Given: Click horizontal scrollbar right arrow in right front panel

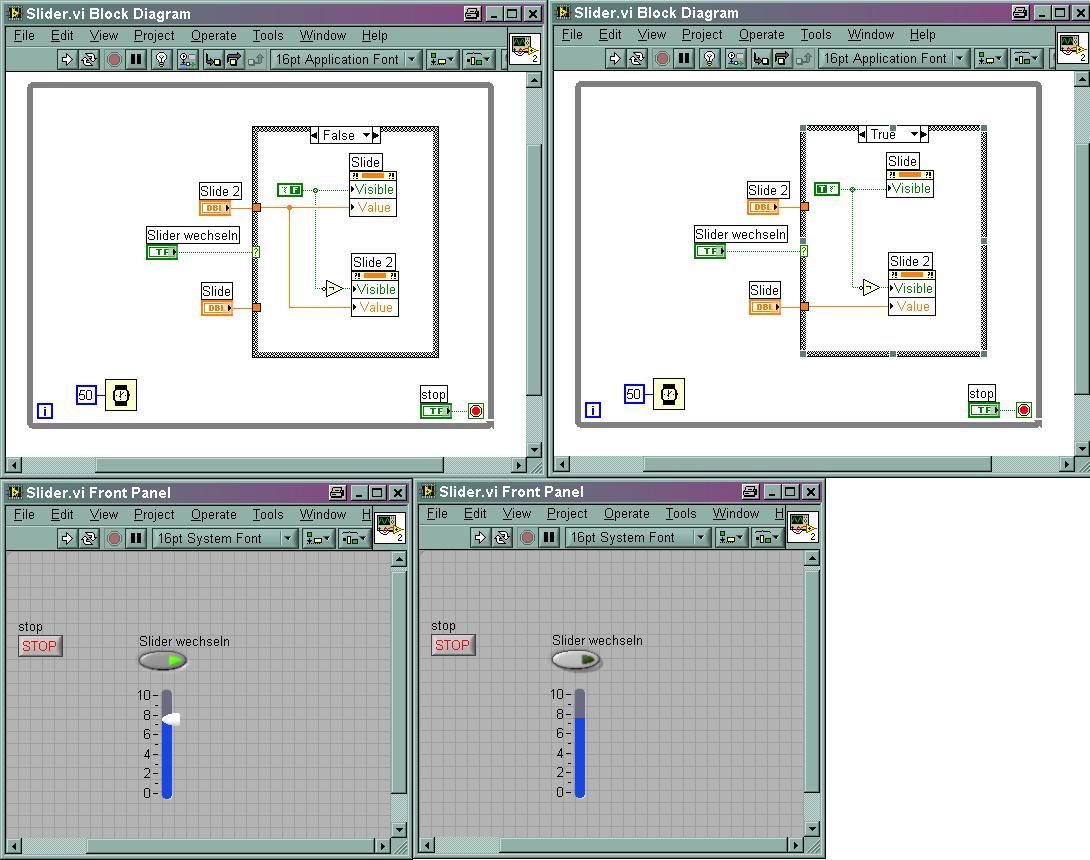Looking at the screenshot, I should click(x=796, y=845).
